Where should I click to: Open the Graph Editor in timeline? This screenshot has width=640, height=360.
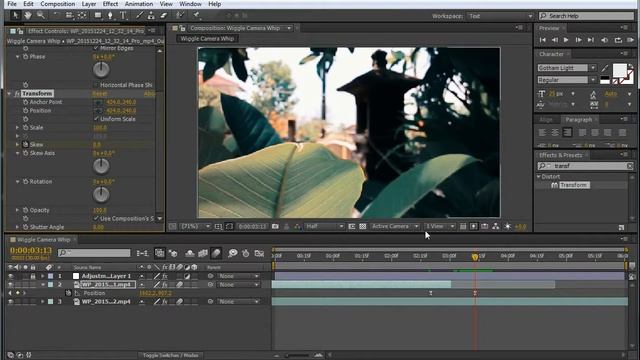pos(259,253)
